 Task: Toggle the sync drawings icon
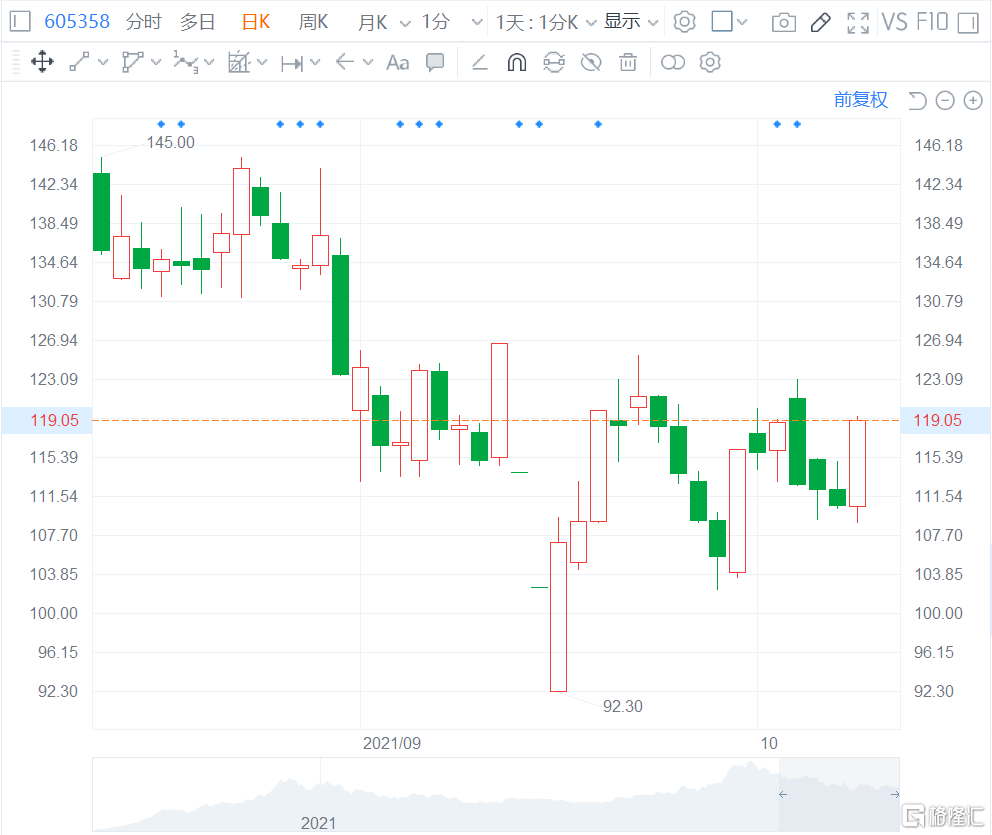point(554,62)
